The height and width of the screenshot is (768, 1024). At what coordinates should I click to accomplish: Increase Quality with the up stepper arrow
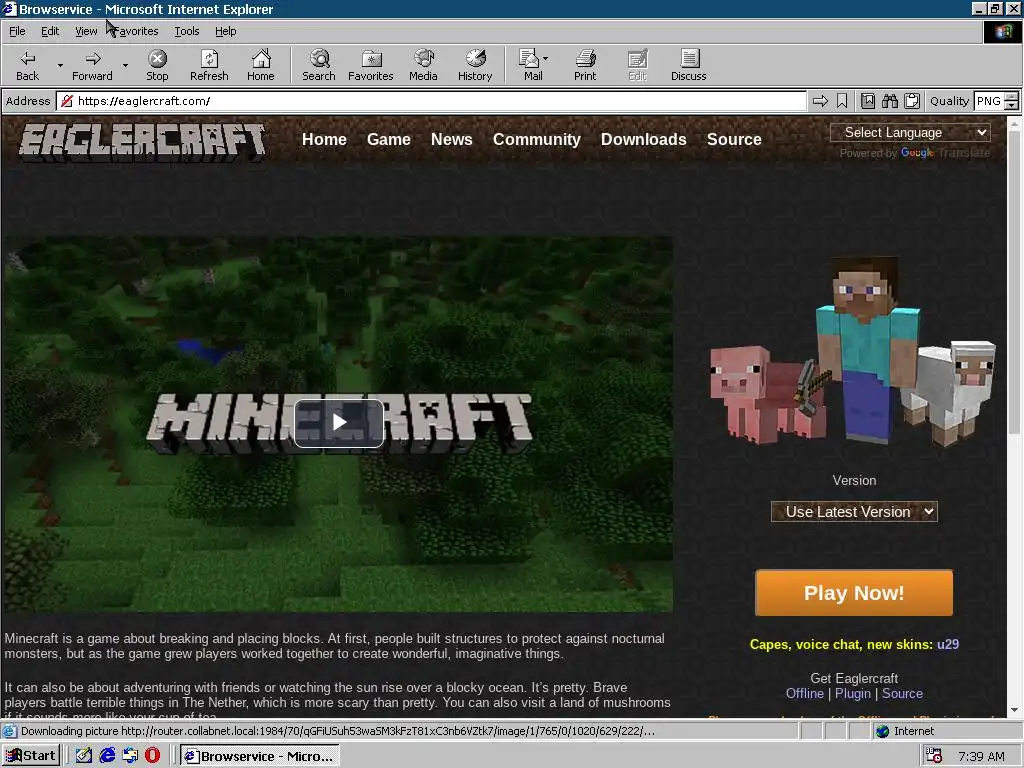(1012, 97)
